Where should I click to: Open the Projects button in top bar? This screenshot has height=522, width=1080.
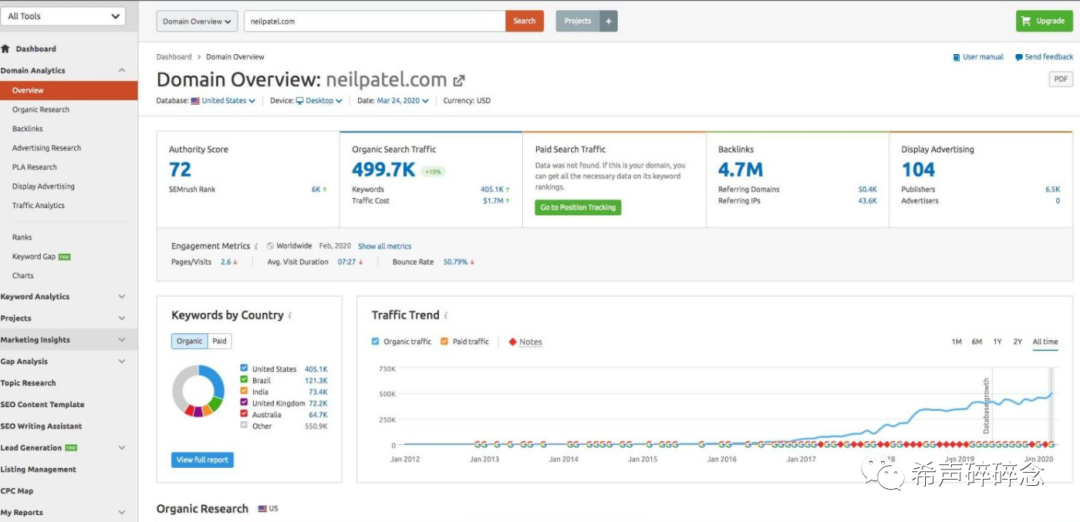(577, 21)
